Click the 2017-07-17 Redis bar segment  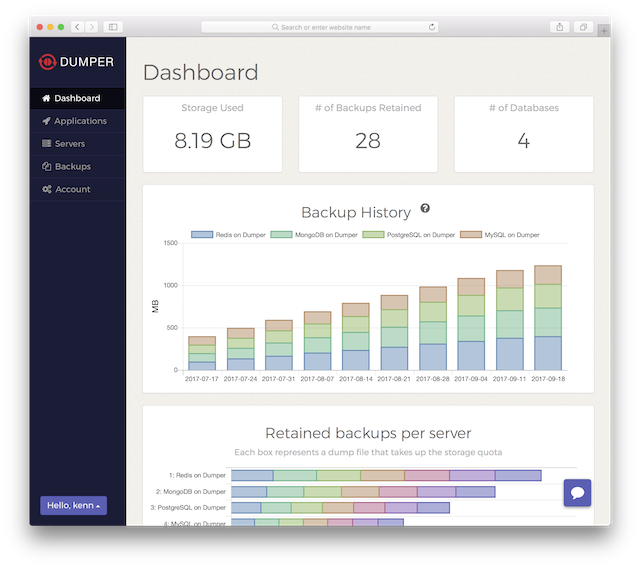202,366
